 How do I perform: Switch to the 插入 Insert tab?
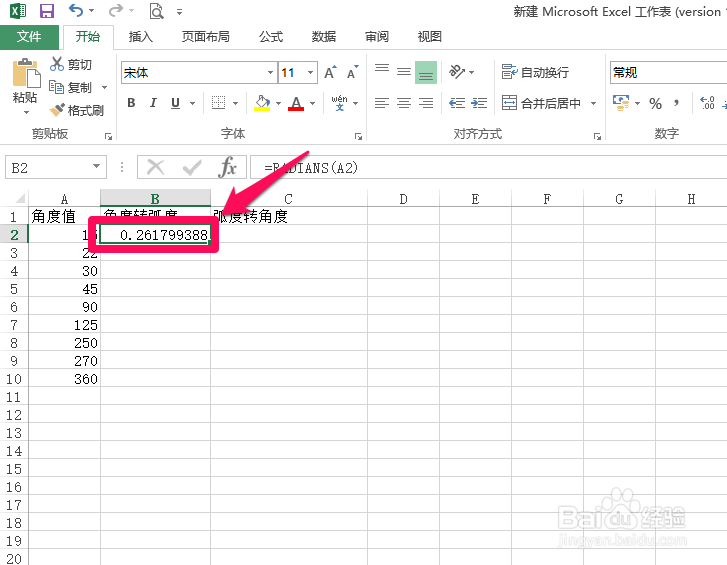140,37
